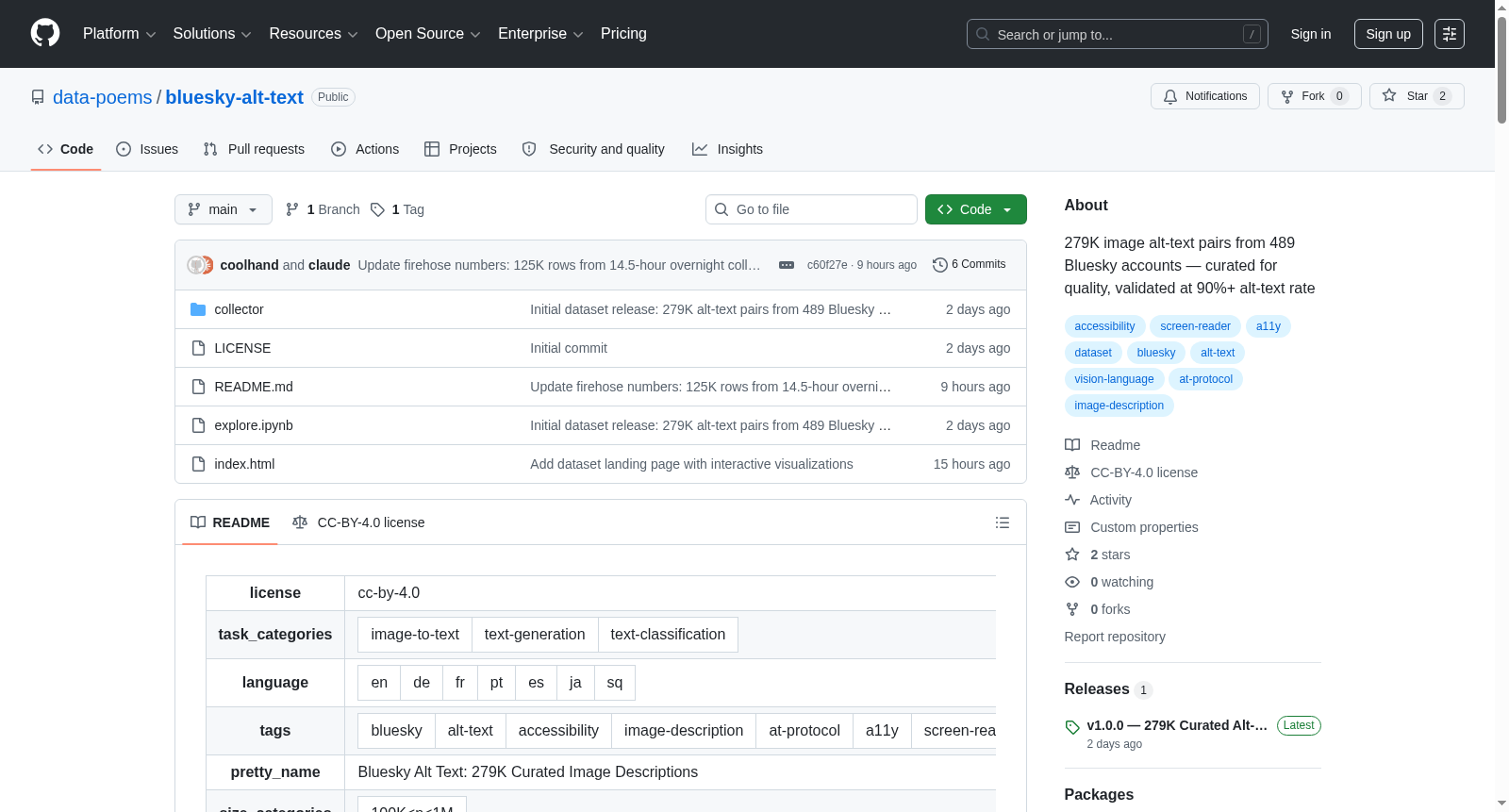Expand the Platform menu
This screenshot has width=1509, height=812.
coord(119,34)
